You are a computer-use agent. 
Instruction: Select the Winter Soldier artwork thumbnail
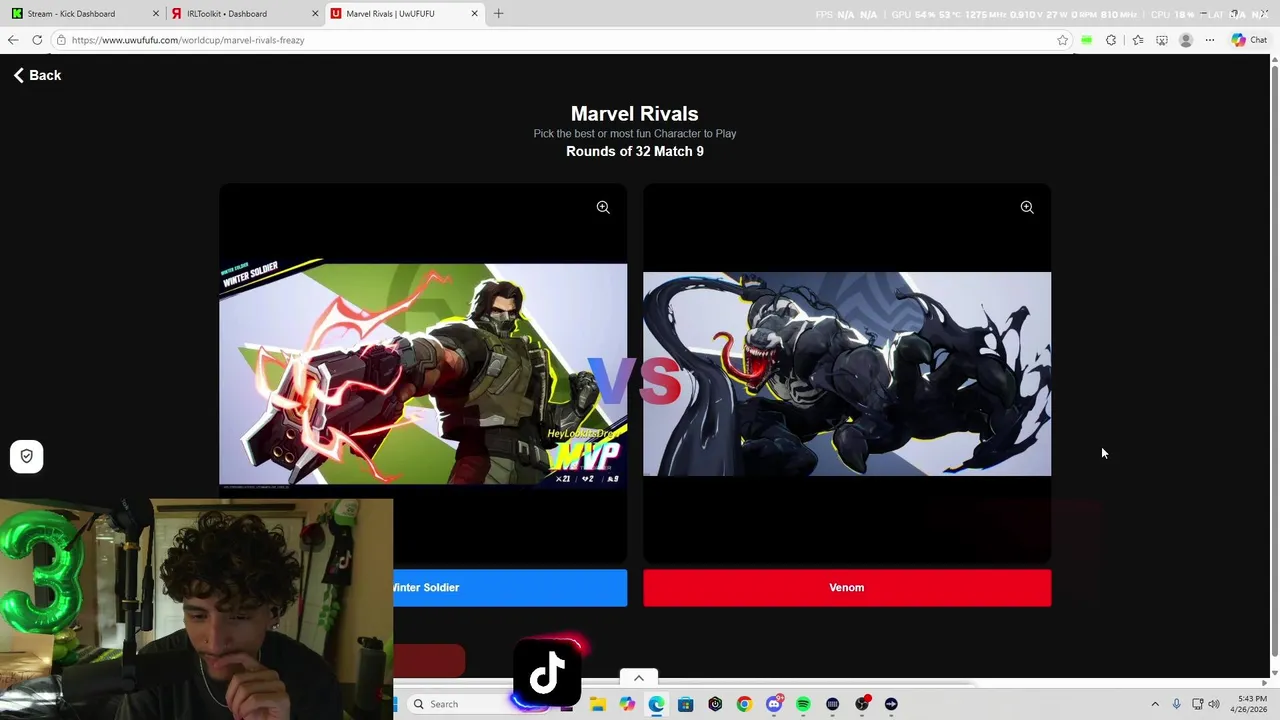click(423, 374)
